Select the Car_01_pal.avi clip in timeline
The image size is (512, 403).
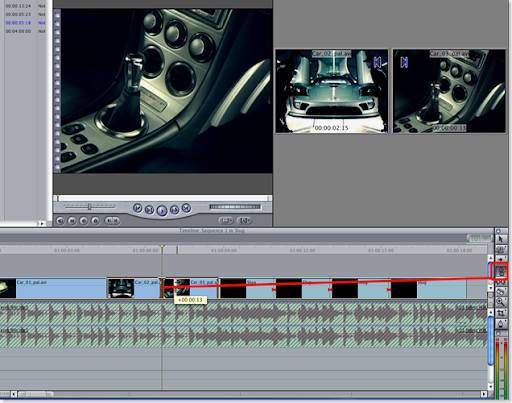(53, 288)
